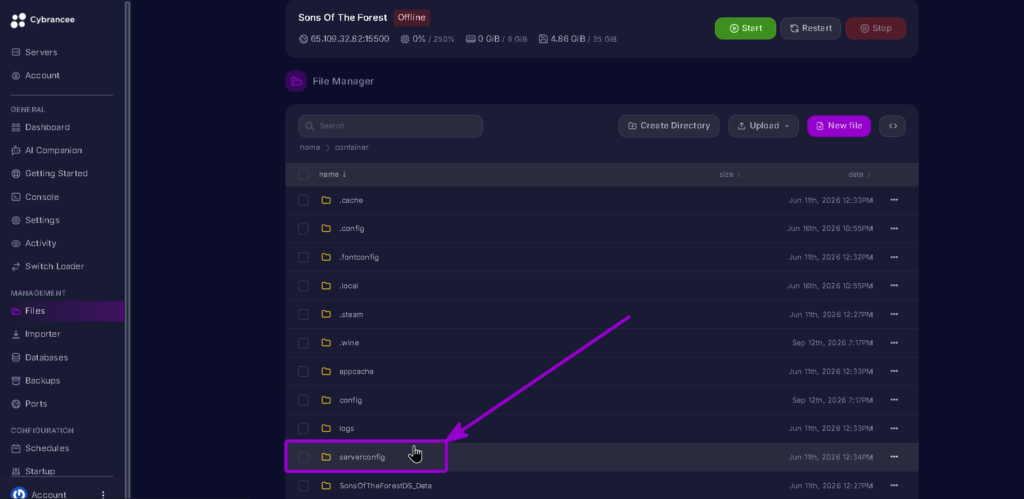Tick the select-all checkbox in header
1024x499 pixels.
[304, 174]
